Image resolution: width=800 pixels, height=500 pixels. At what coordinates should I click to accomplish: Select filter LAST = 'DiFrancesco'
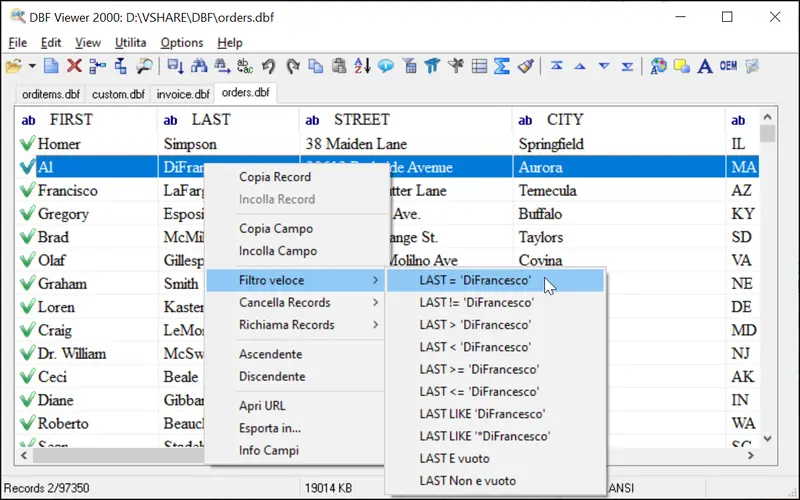pyautogui.click(x=495, y=280)
